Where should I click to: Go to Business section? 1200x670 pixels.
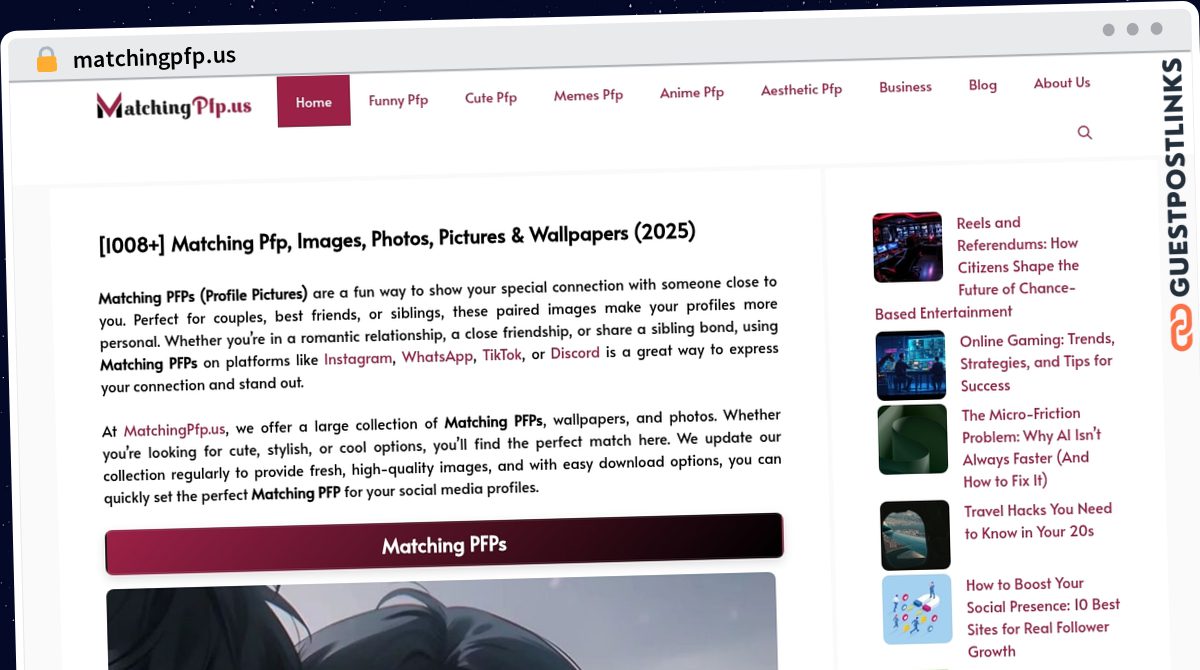(905, 87)
